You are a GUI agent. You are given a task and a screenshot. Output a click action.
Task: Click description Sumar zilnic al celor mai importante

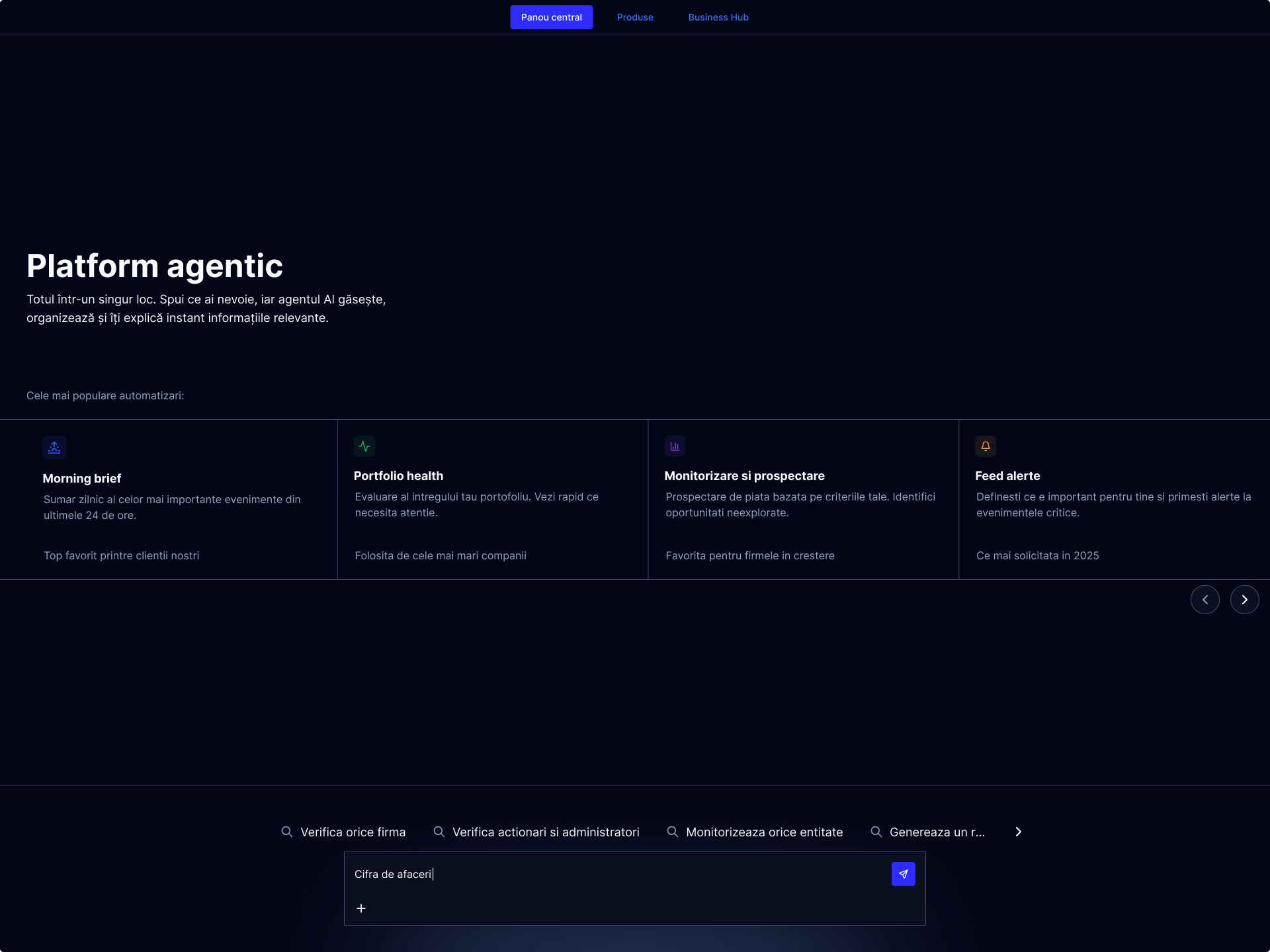click(172, 507)
